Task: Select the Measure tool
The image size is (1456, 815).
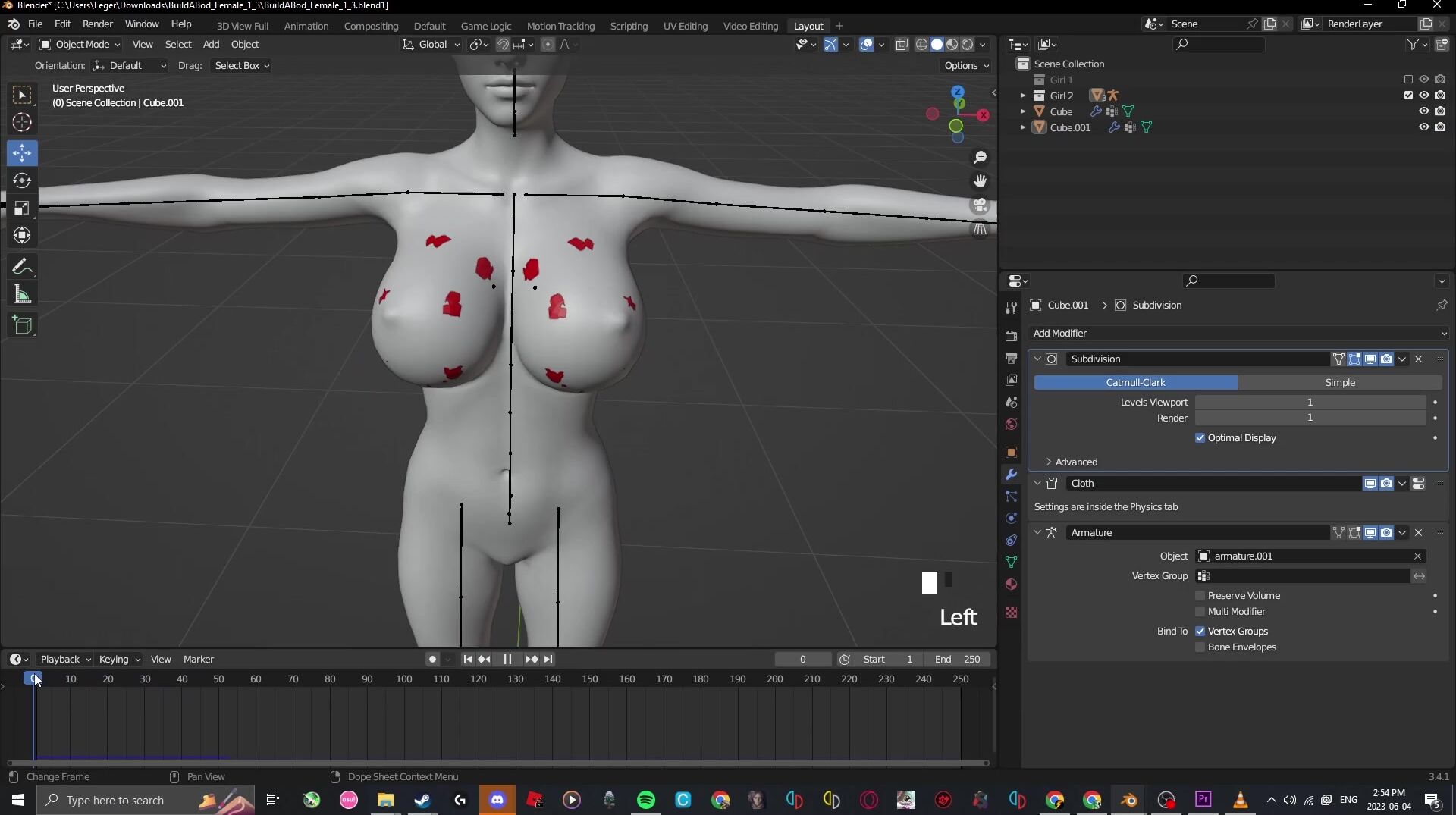Action: point(22,295)
